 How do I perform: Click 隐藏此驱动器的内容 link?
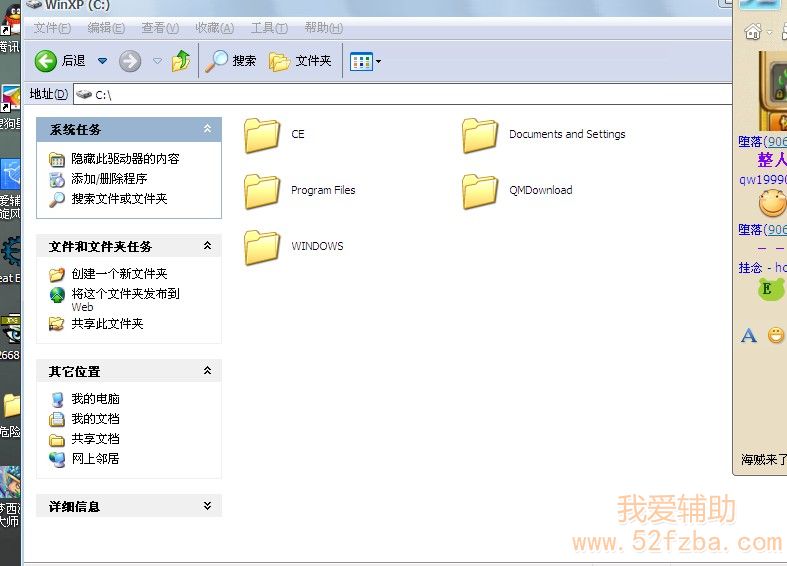click(x=125, y=159)
